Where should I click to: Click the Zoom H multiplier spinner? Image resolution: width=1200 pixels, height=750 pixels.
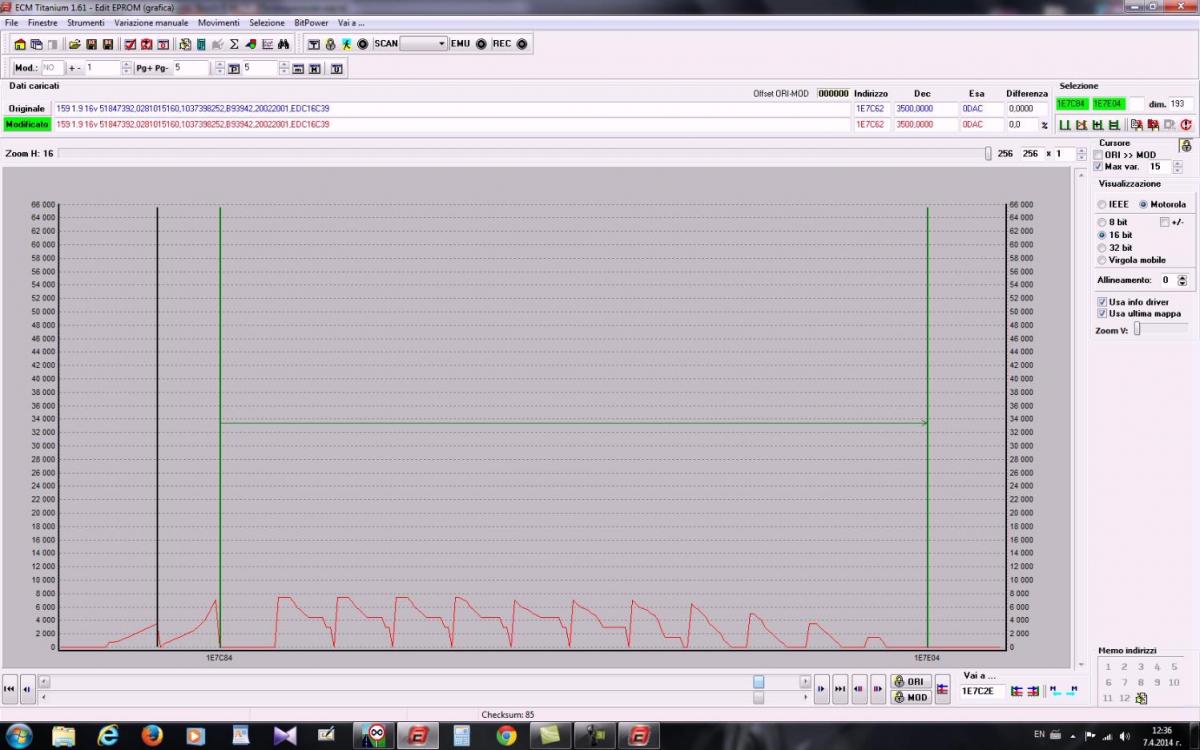click(1082, 154)
